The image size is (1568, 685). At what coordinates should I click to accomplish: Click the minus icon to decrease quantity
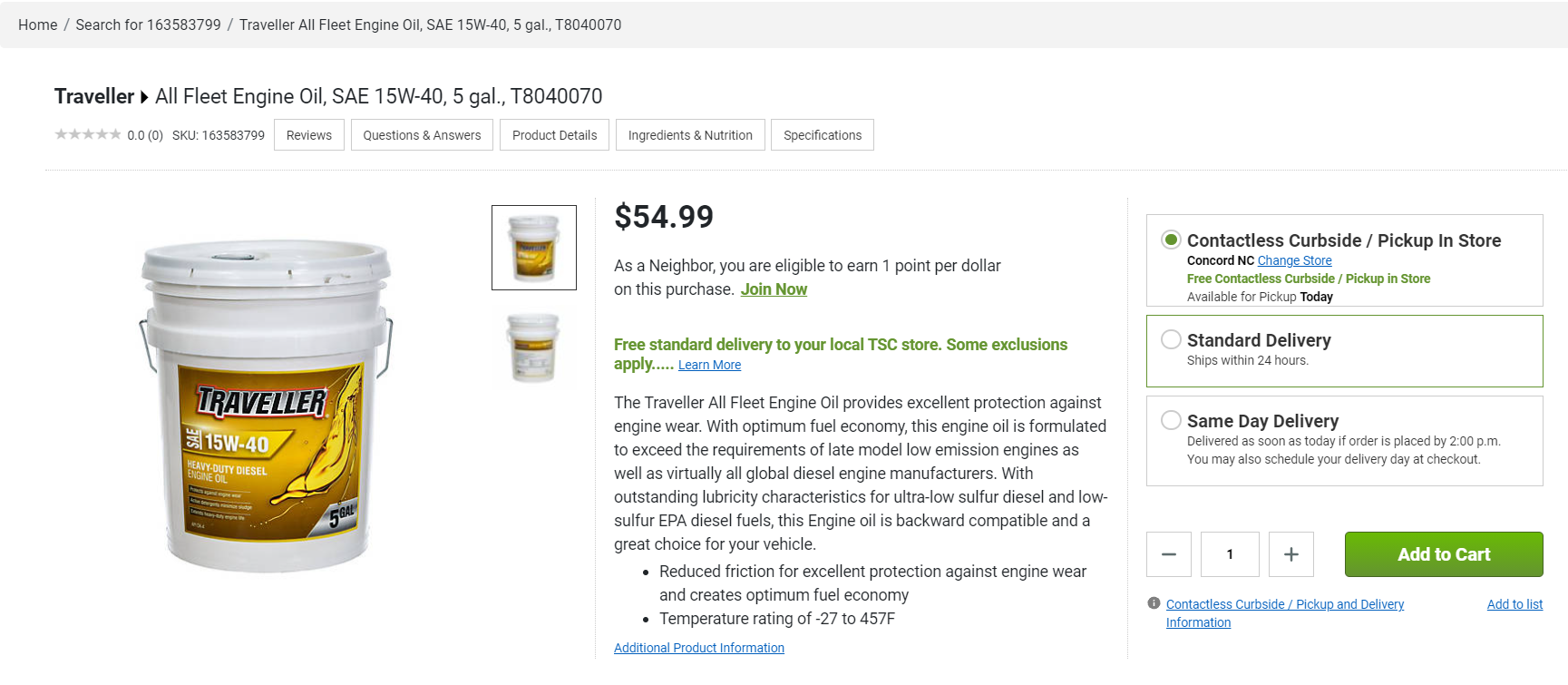1168,553
